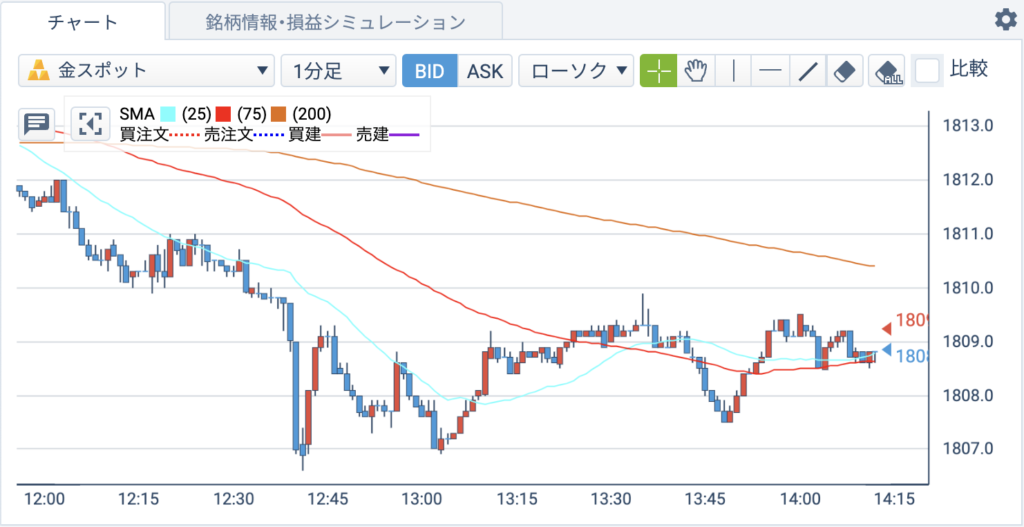Pick the eraser tool

click(845, 71)
